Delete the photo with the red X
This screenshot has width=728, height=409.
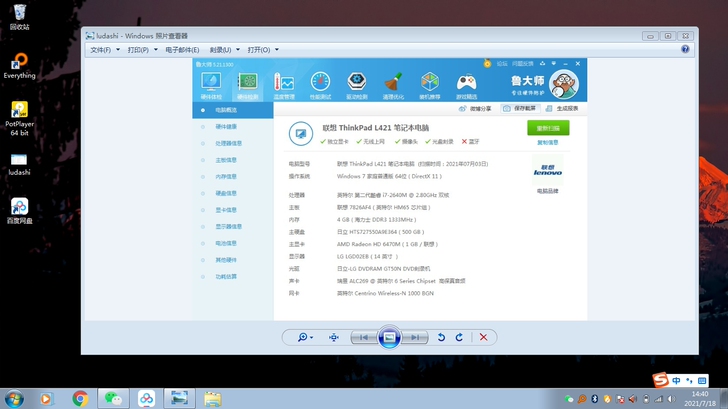483,338
